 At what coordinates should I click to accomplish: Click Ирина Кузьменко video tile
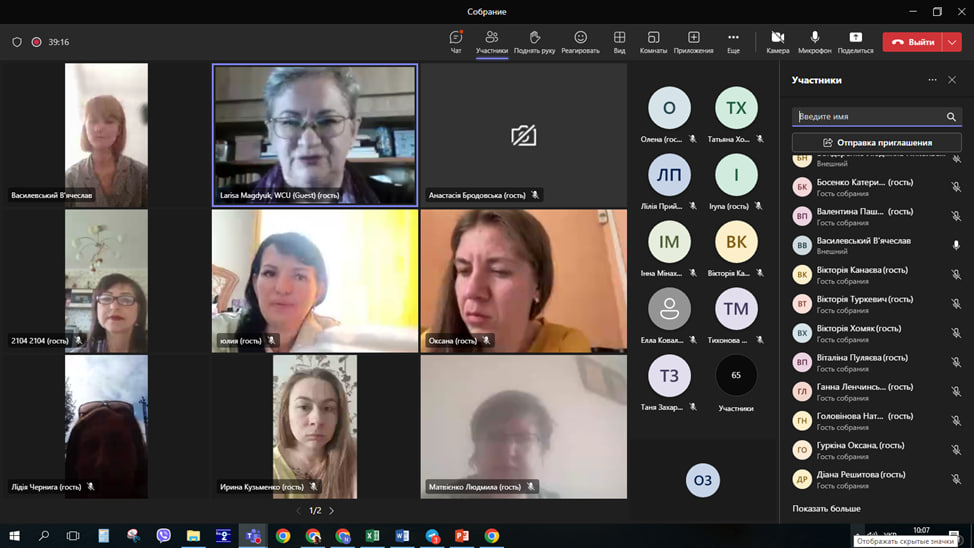click(x=315, y=427)
